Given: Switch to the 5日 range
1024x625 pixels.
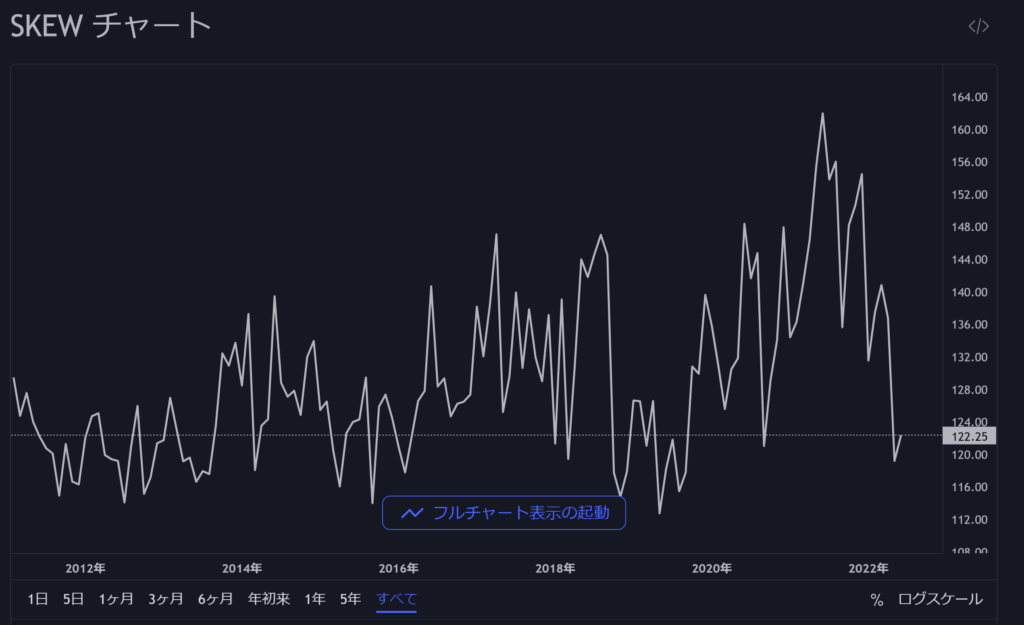Looking at the screenshot, I should point(74,599).
